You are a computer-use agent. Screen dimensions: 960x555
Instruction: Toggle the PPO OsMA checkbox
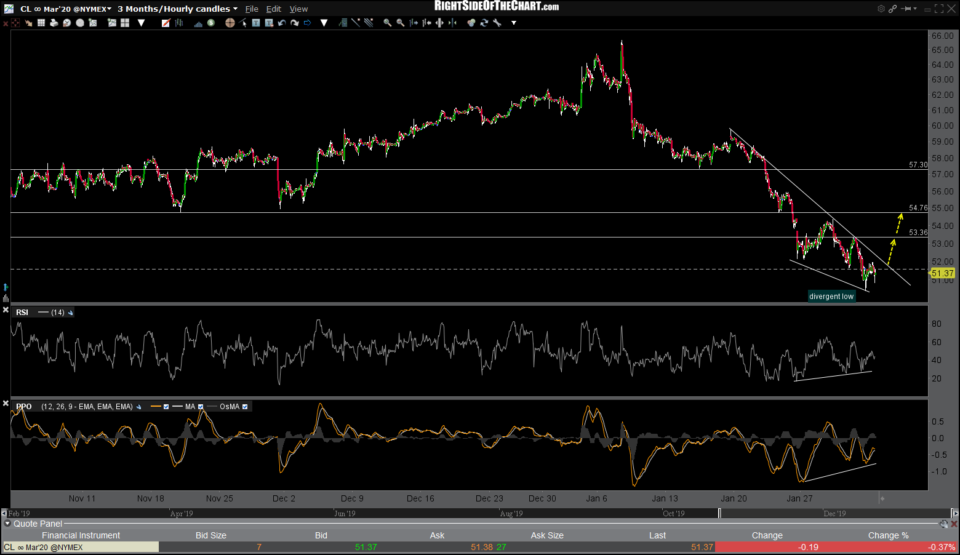pos(247,406)
